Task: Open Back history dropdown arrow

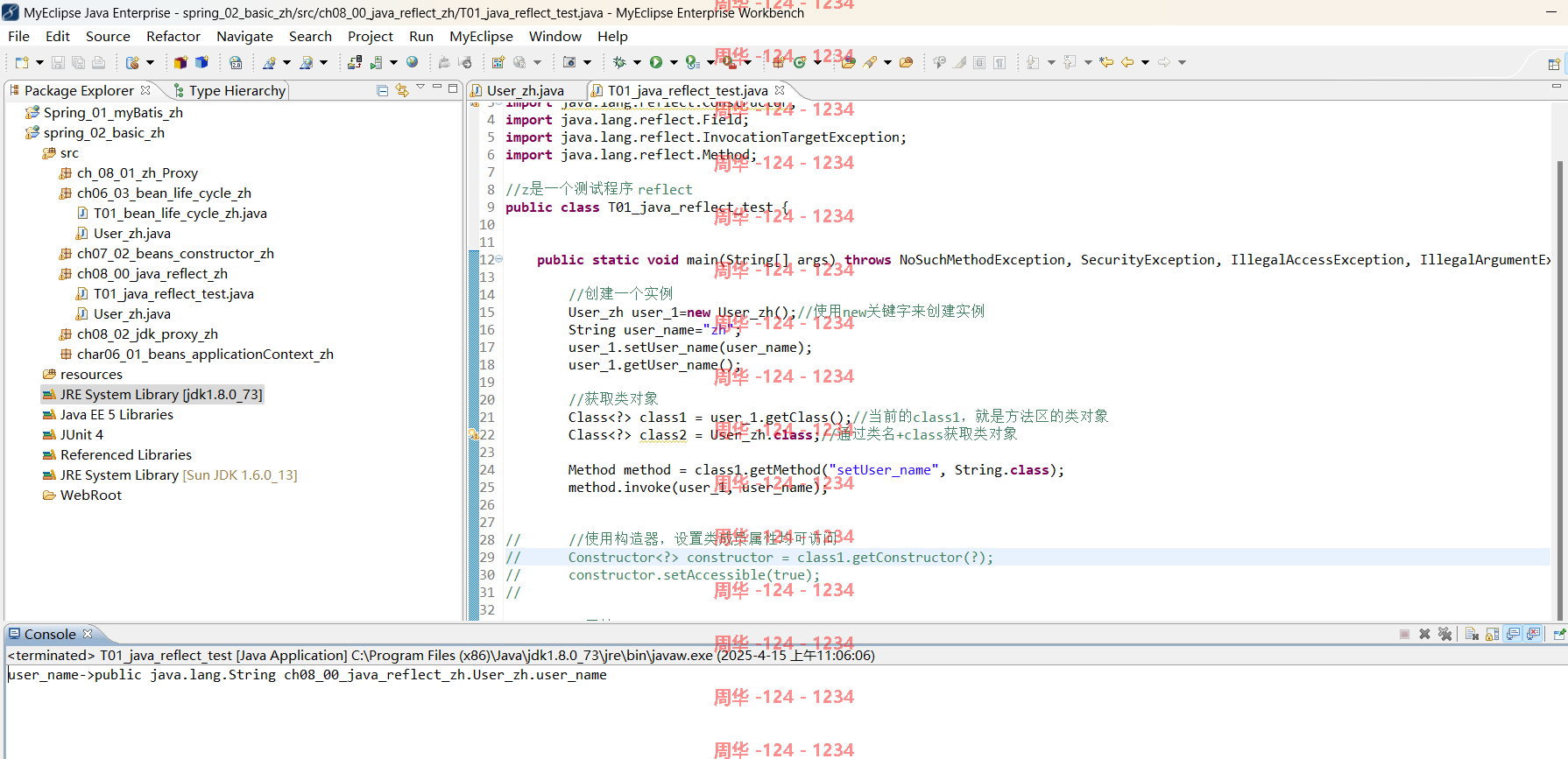Action: (x=1145, y=62)
